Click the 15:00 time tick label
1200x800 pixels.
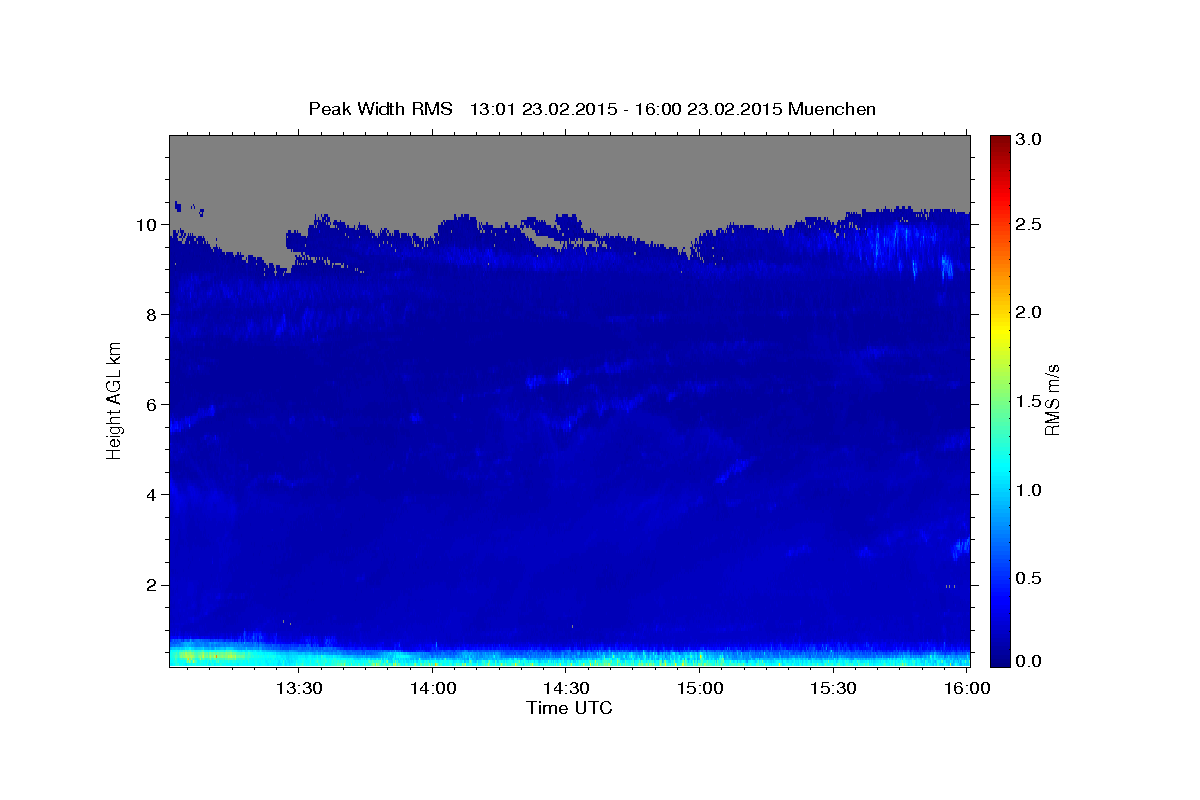(700, 689)
